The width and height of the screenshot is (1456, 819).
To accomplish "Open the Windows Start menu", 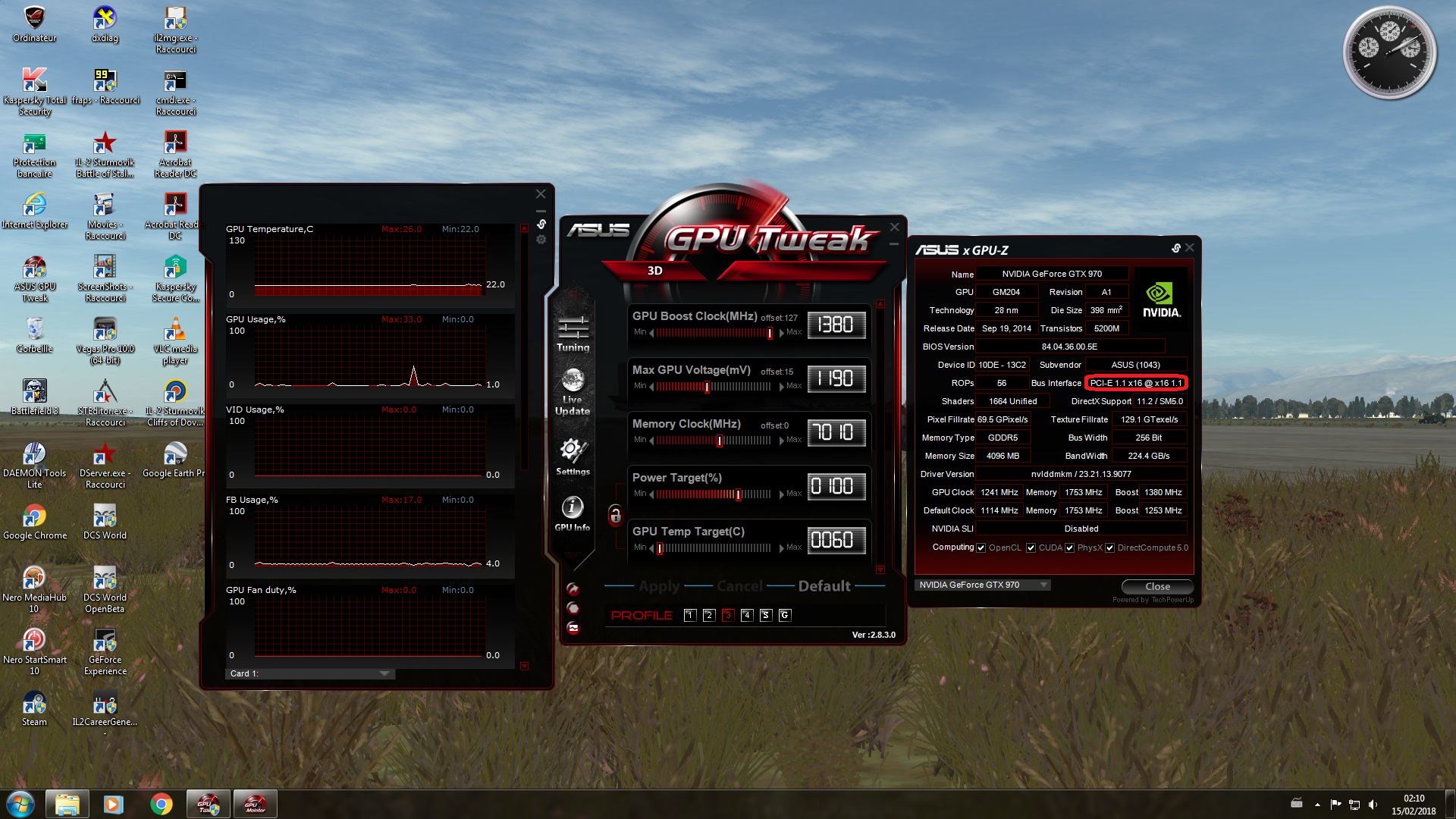I will coord(20,804).
